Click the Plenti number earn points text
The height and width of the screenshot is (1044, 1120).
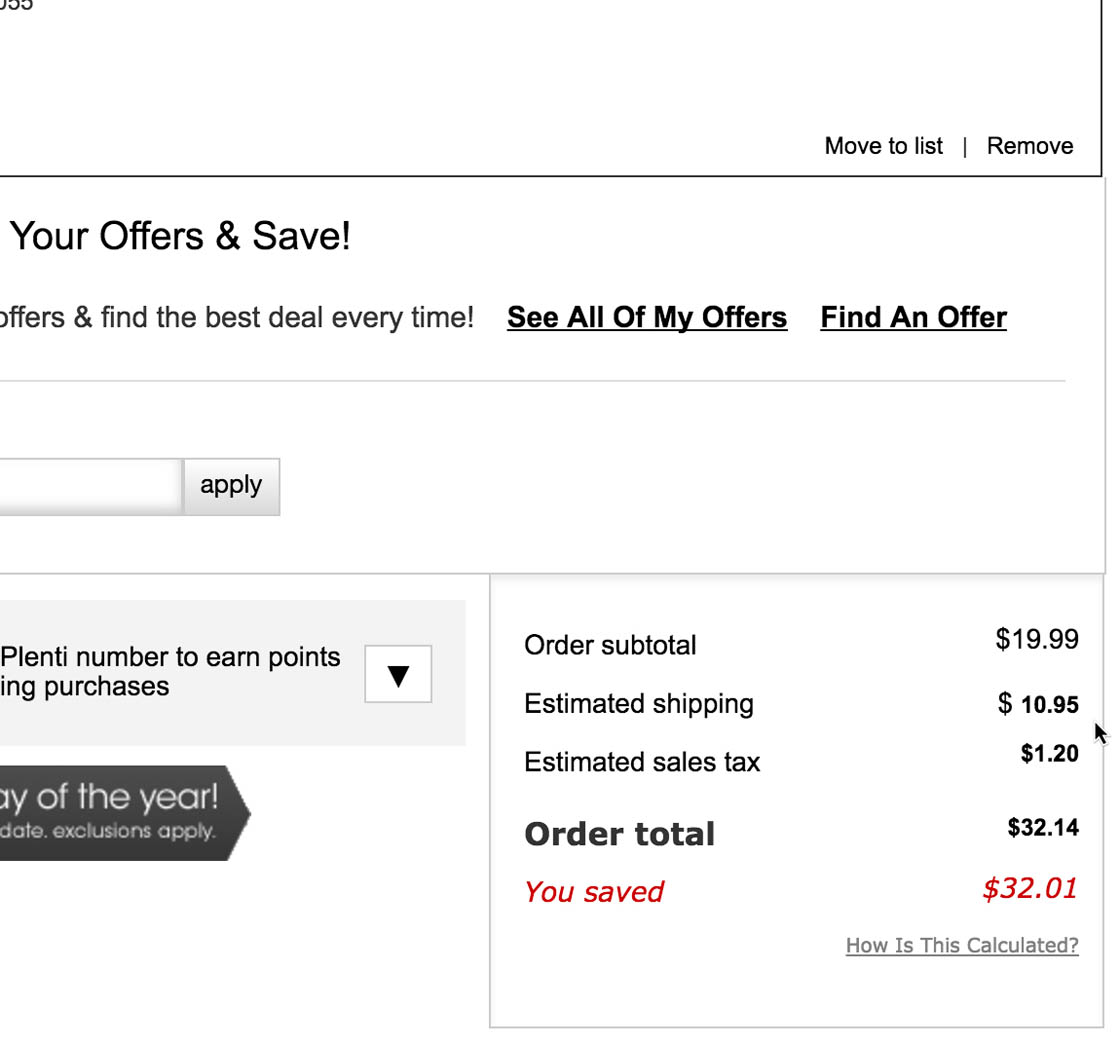[x=170, y=672]
